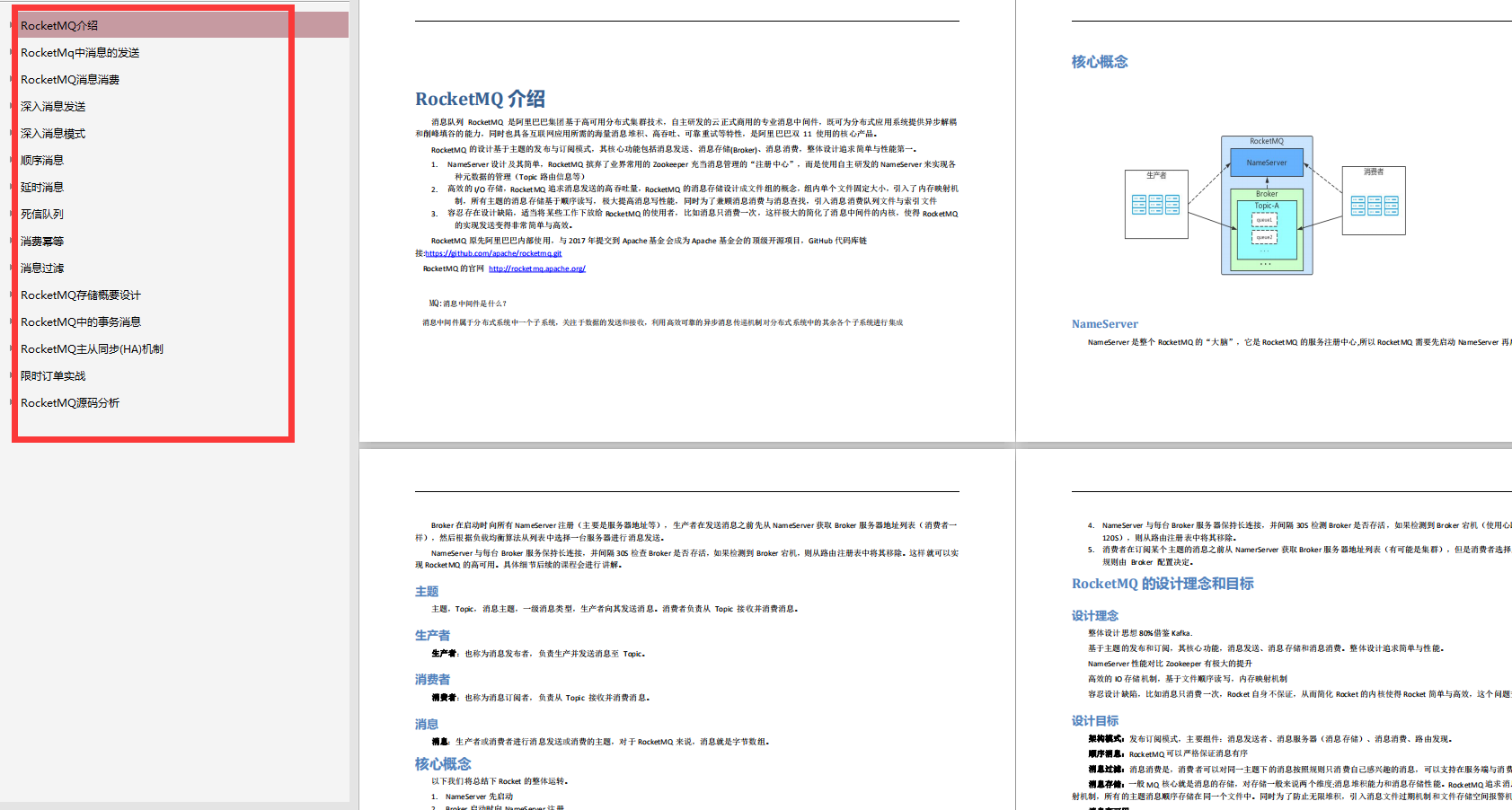Open the RocketMq中消息的发送 bookmark

[x=80, y=53]
